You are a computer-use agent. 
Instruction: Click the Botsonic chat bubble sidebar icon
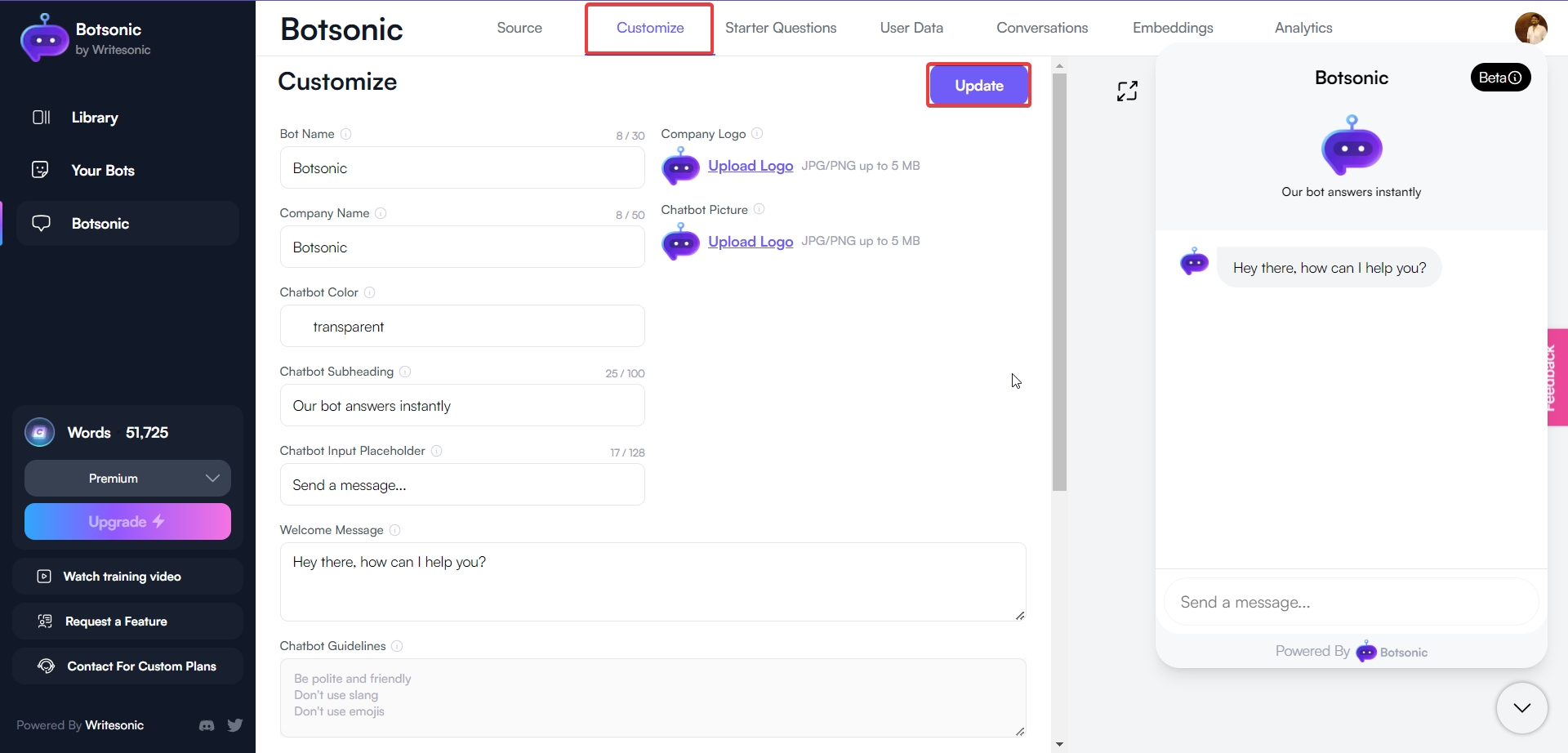tap(41, 223)
